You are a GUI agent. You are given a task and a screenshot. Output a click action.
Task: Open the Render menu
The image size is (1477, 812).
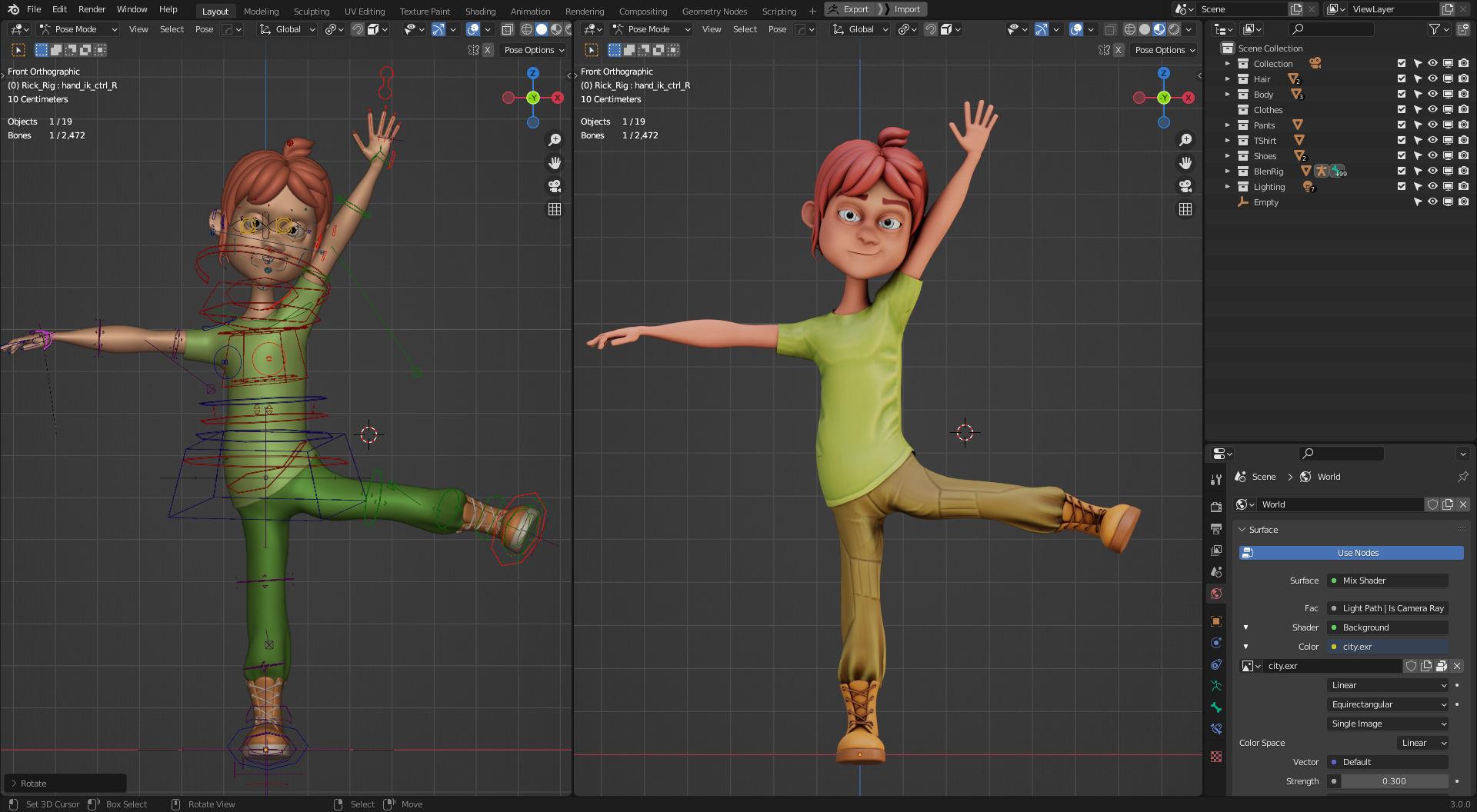92,9
